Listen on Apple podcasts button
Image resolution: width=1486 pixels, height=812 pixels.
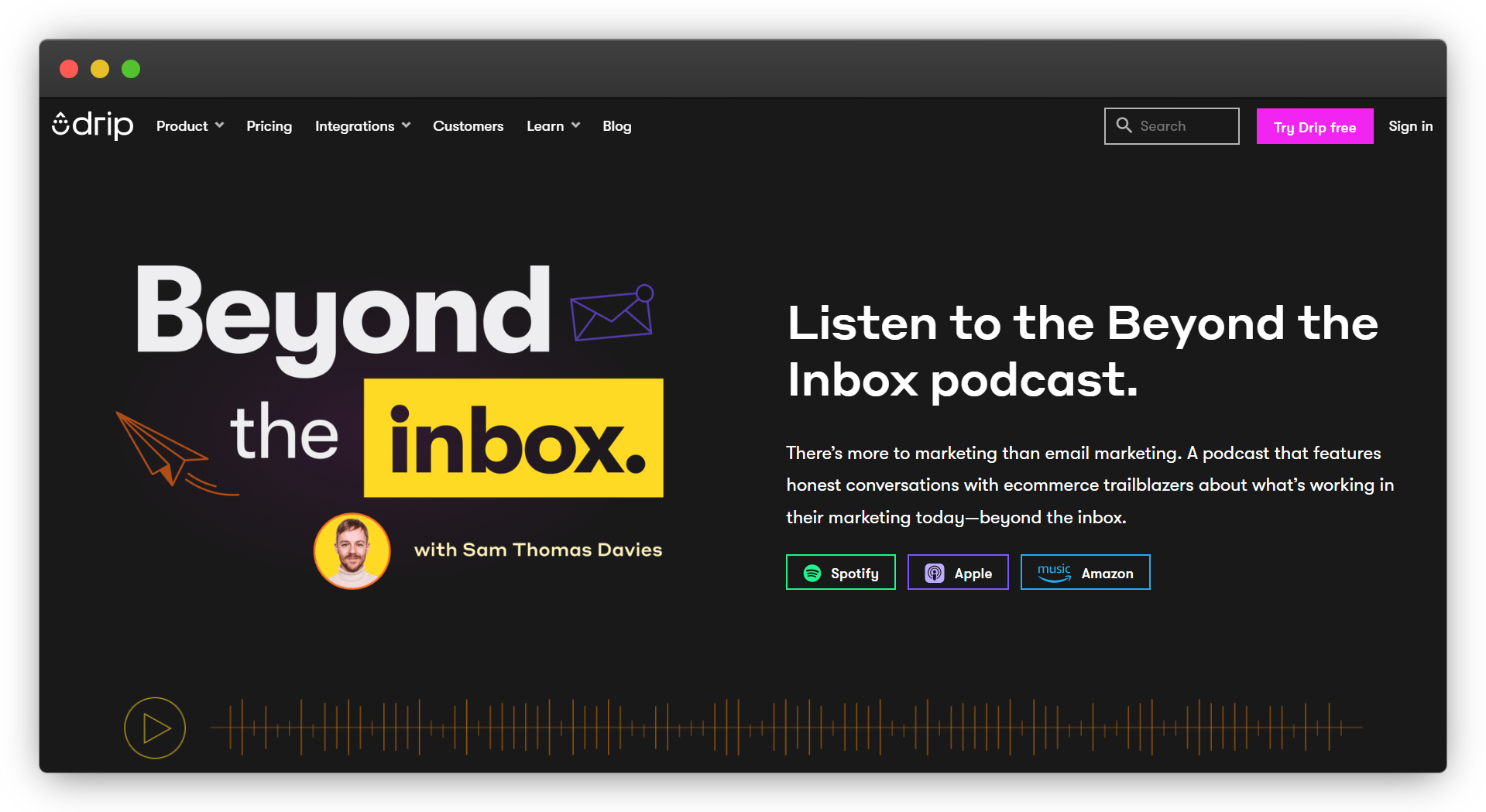click(x=957, y=573)
